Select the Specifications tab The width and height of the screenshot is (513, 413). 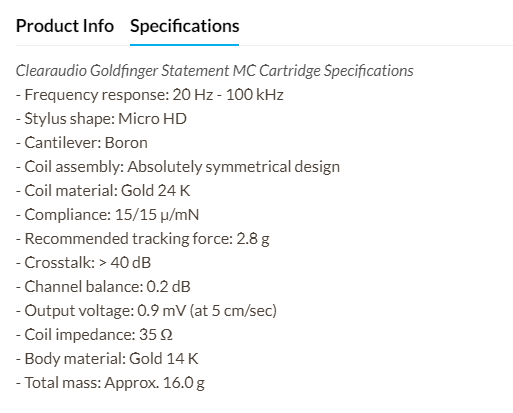(x=185, y=26)
